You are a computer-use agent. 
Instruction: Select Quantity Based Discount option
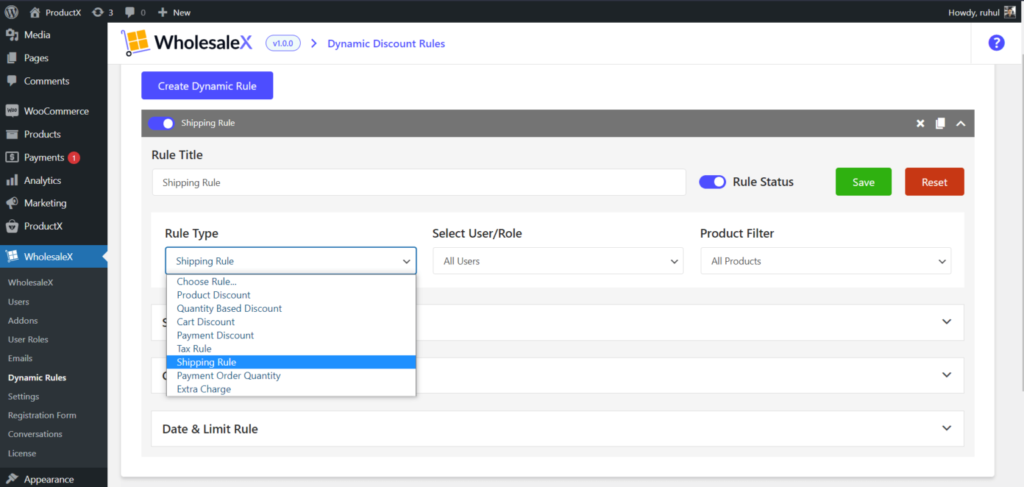pyautogui.click(x=291, y=308)
